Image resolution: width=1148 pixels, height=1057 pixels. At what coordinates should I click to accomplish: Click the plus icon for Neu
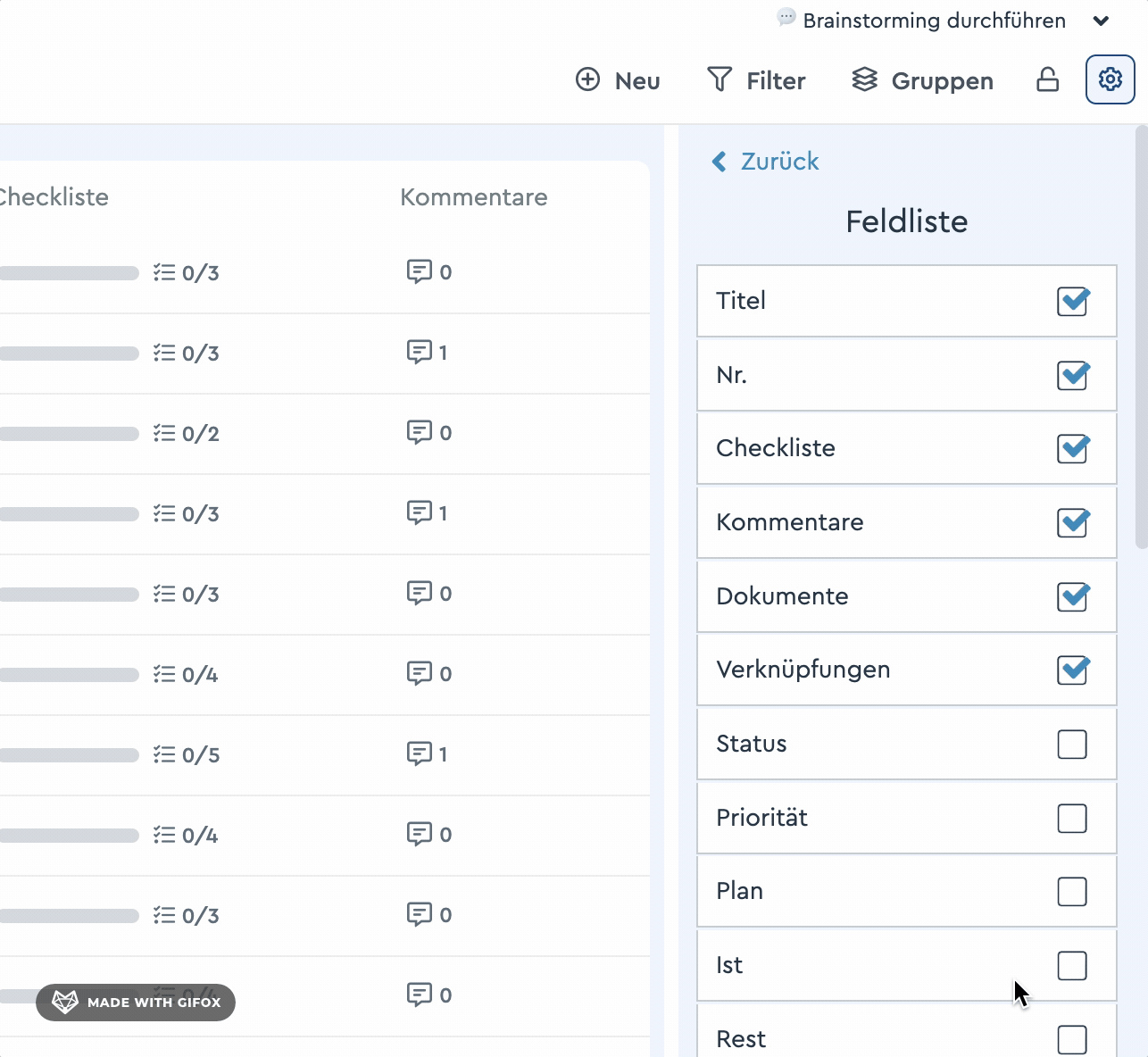pyautogui.click(x=587, y=80)
